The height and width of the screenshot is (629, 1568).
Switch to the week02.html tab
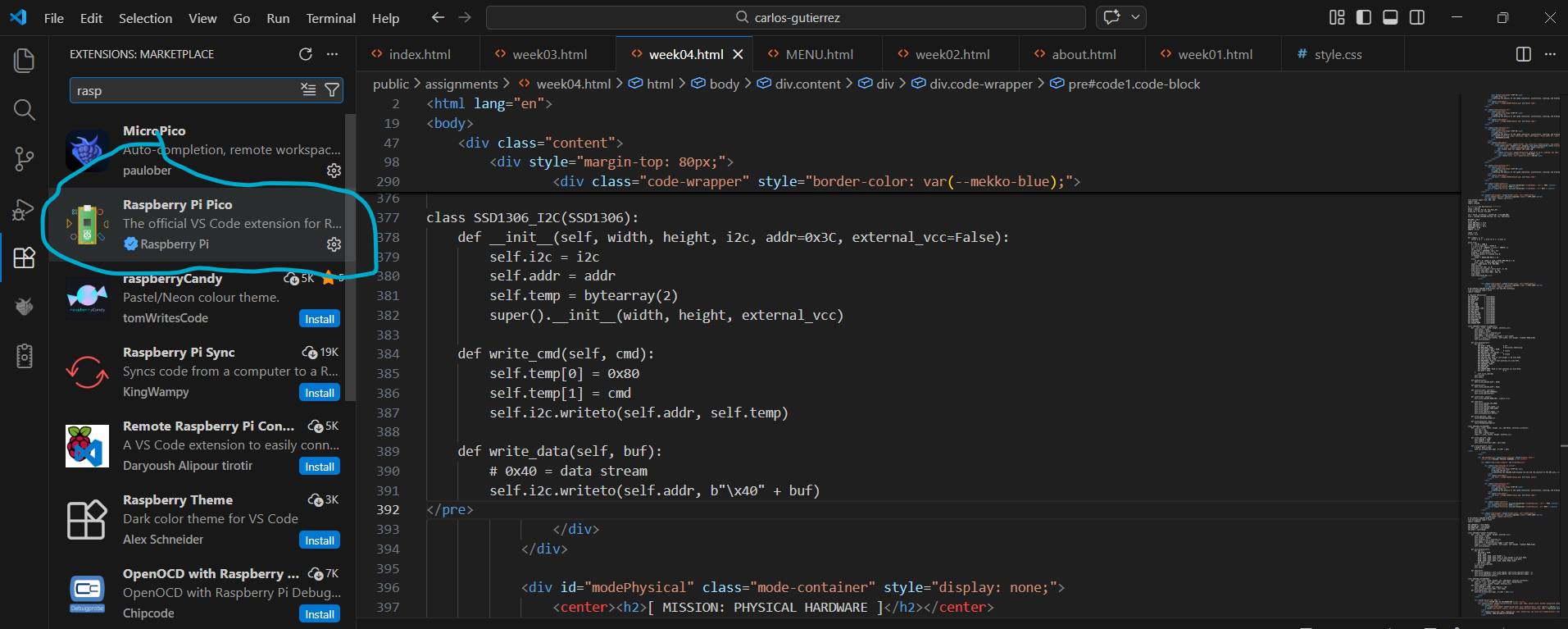951,54
